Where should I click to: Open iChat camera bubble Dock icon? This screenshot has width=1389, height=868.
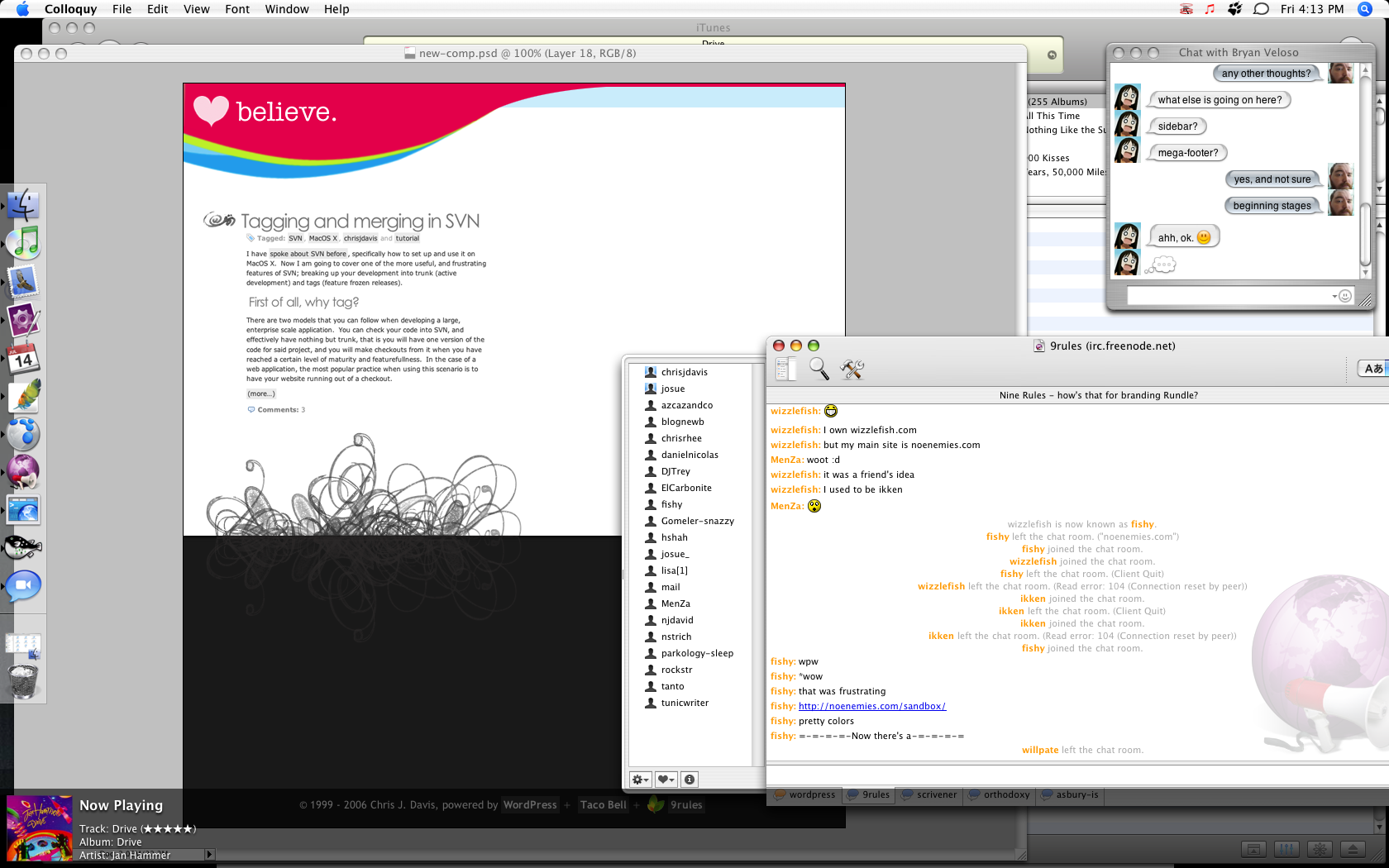point(23,585)
